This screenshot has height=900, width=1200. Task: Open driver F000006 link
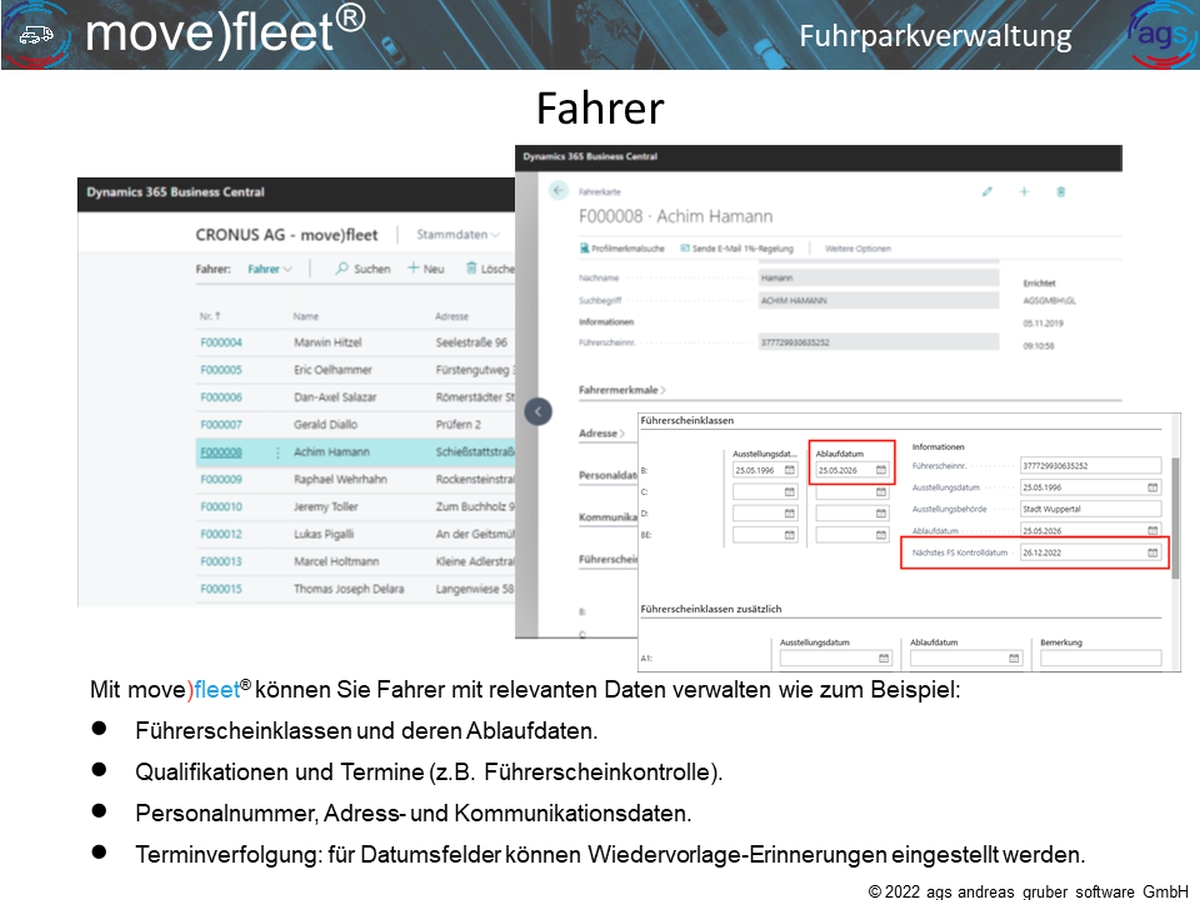pos(221,397)
